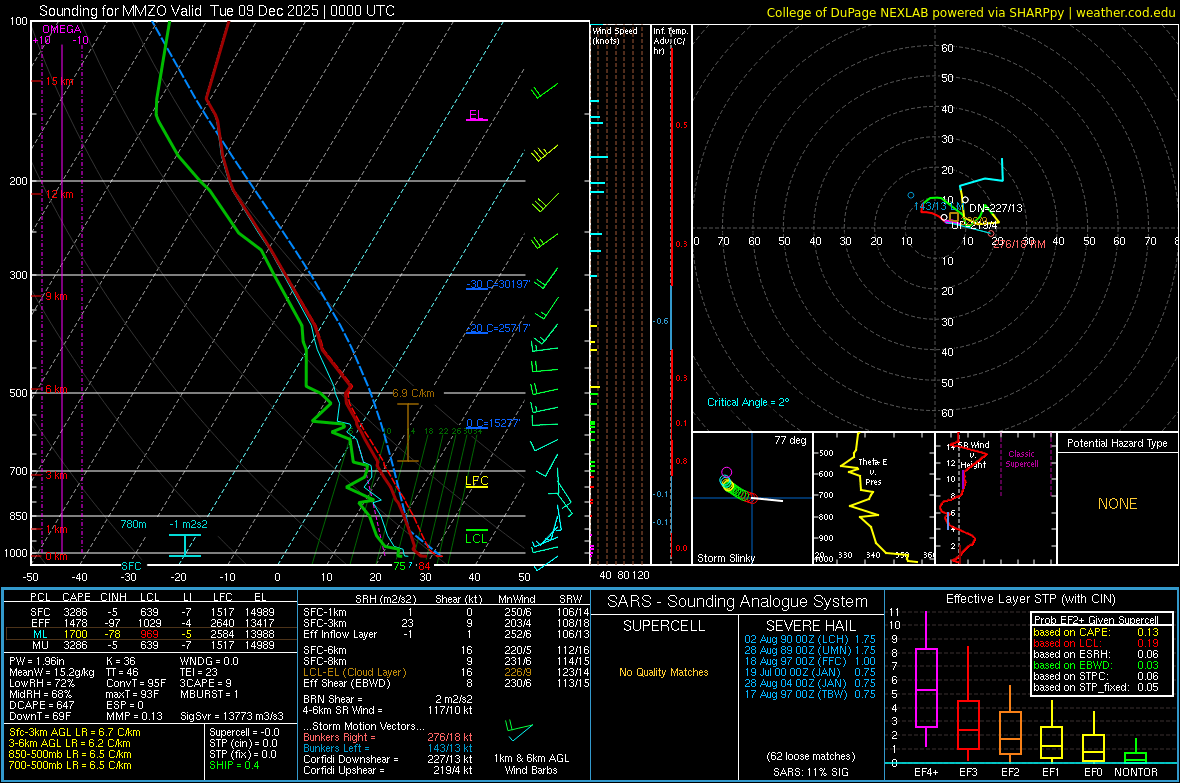The height and width of the screenshot is (783, 1180).
Task: Click the '780m' effective inflow label
Action: click(133, 524)
